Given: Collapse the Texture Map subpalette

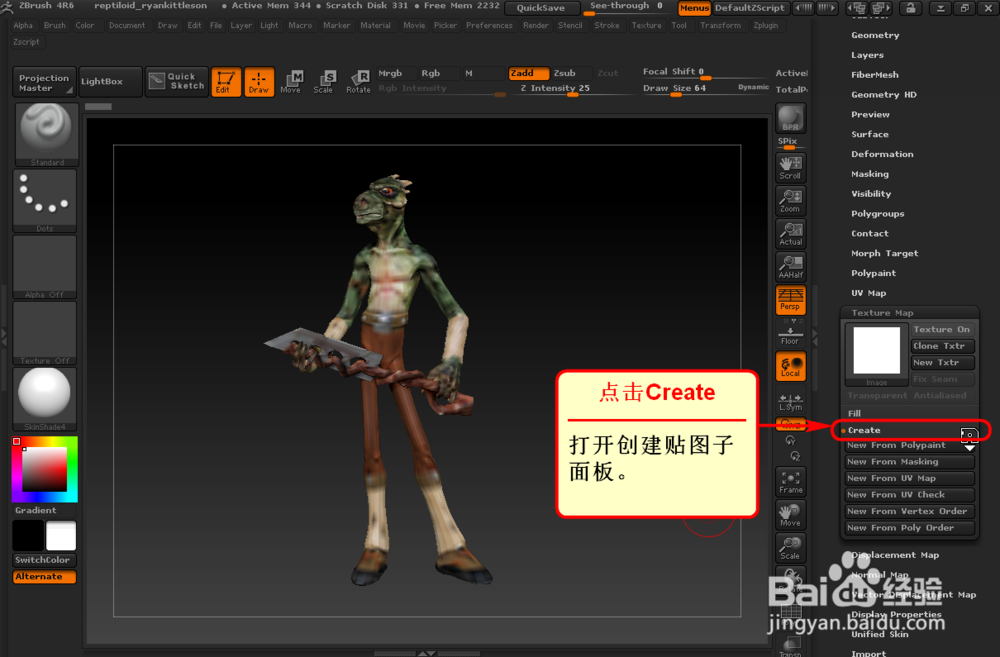Looking at the screenshot, I should [883, 313].
